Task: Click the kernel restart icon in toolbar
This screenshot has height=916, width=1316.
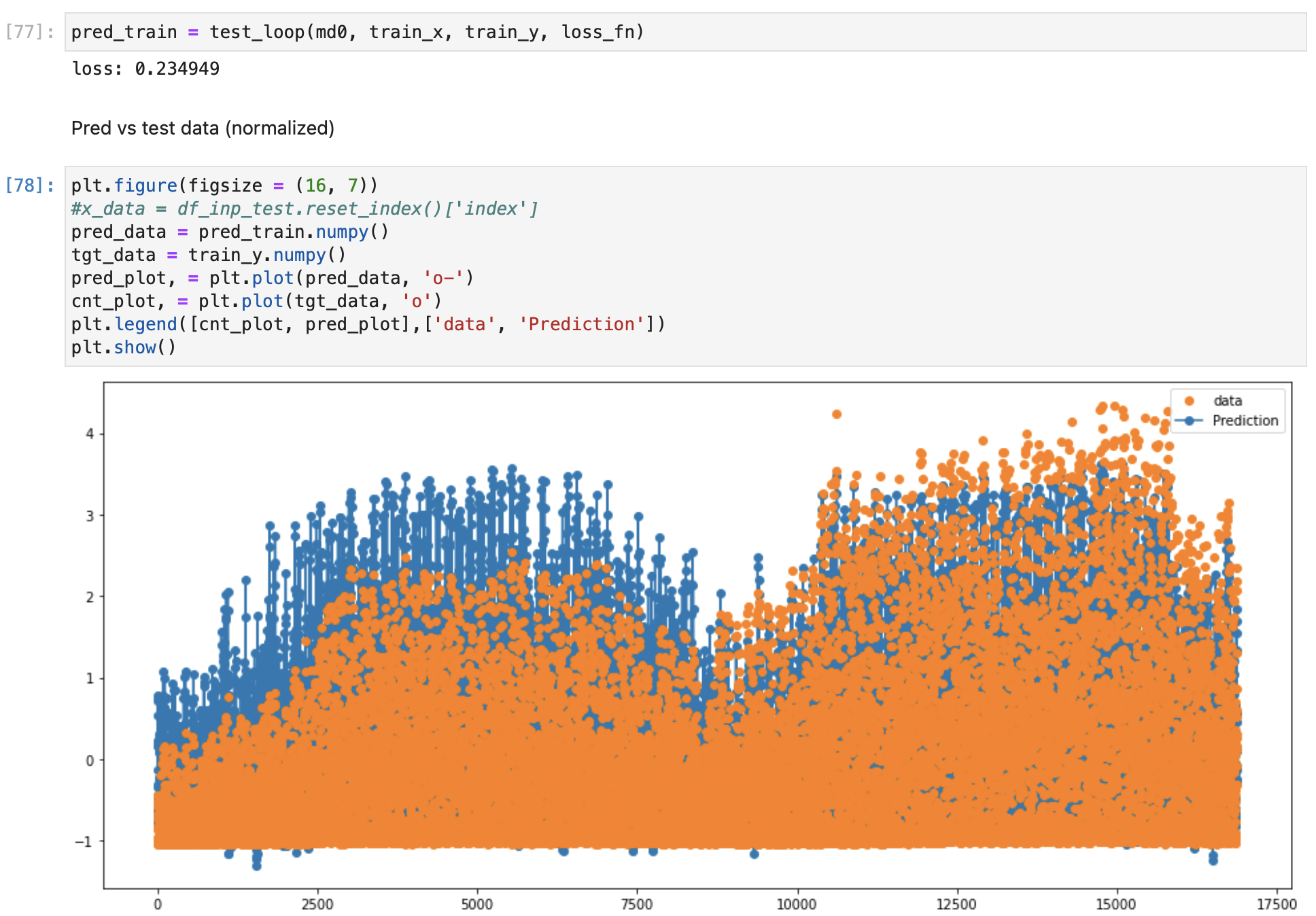Action: (x=658, y=0)
